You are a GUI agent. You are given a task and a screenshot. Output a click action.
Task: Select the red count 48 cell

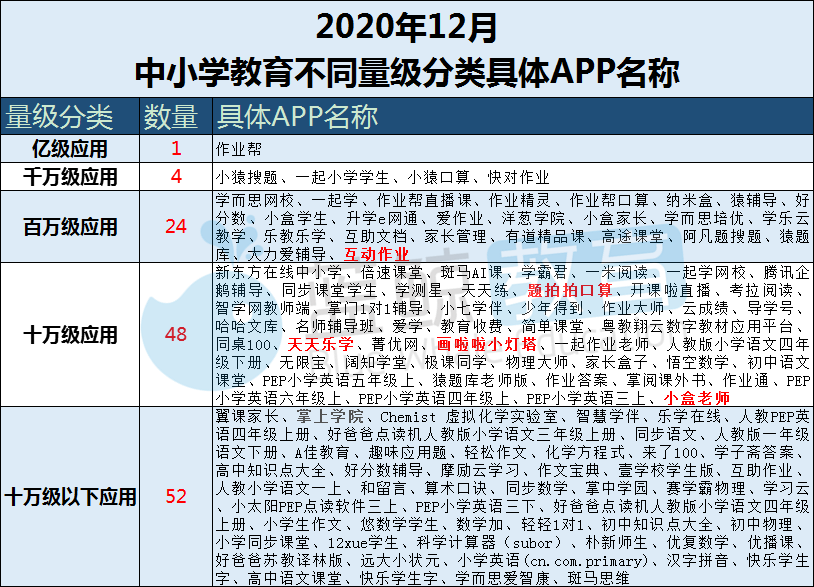click(176, 335)
